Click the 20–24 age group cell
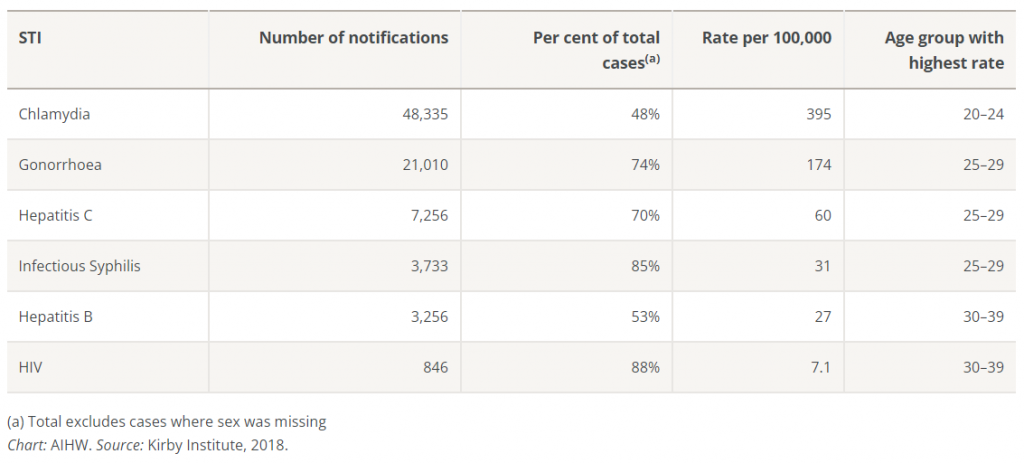1024x463 pixels. click(984, 114)
